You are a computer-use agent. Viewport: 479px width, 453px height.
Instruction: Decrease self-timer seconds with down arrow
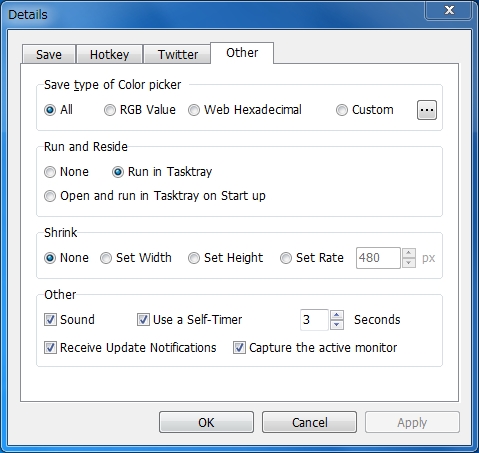(337, 325)
